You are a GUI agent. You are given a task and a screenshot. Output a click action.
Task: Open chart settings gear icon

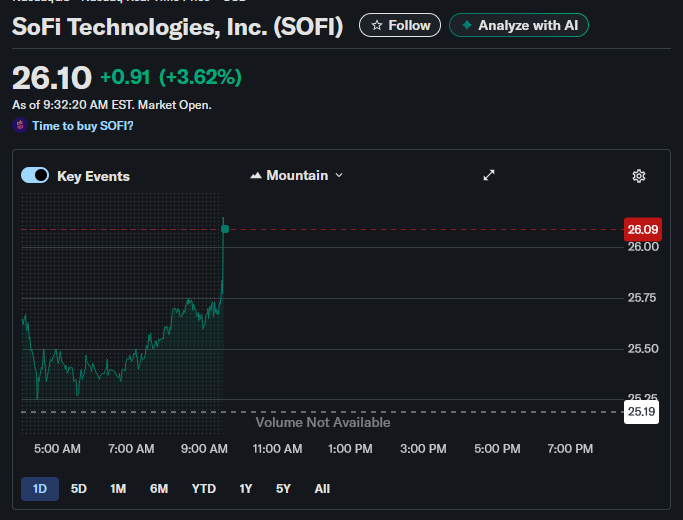[639, 176]
